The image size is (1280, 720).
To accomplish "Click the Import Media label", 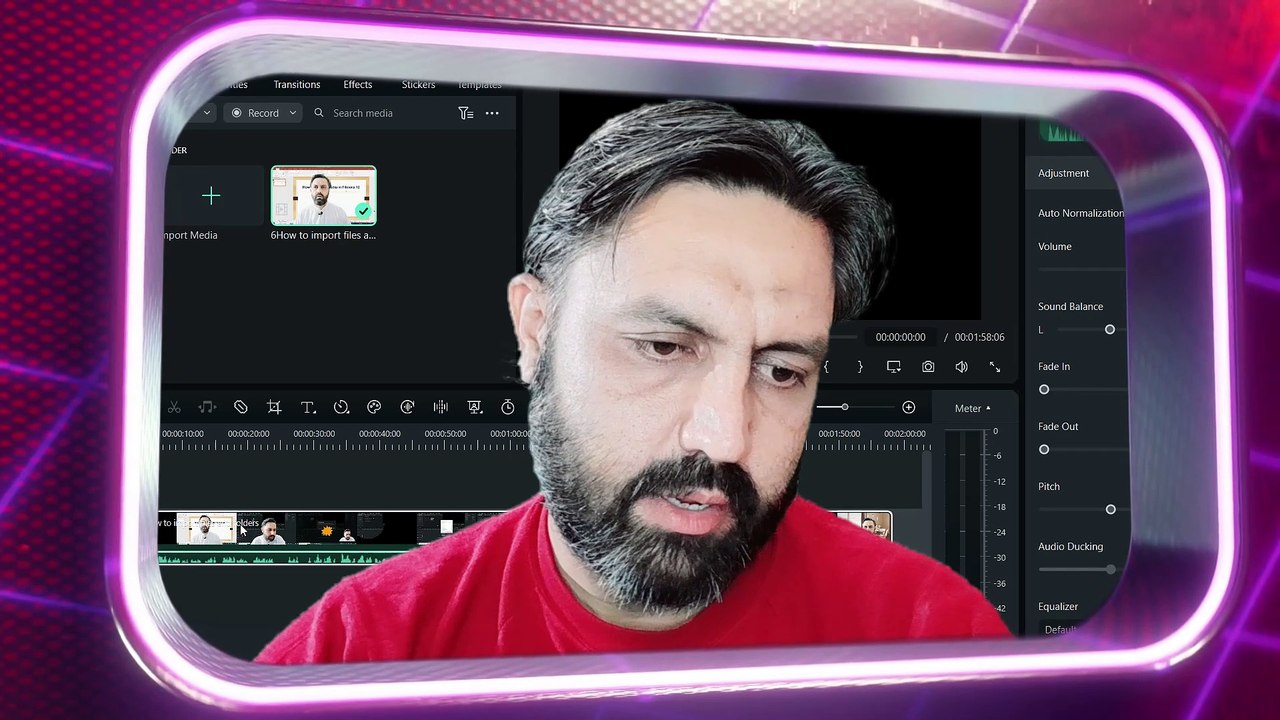I will tap(189, 235).
